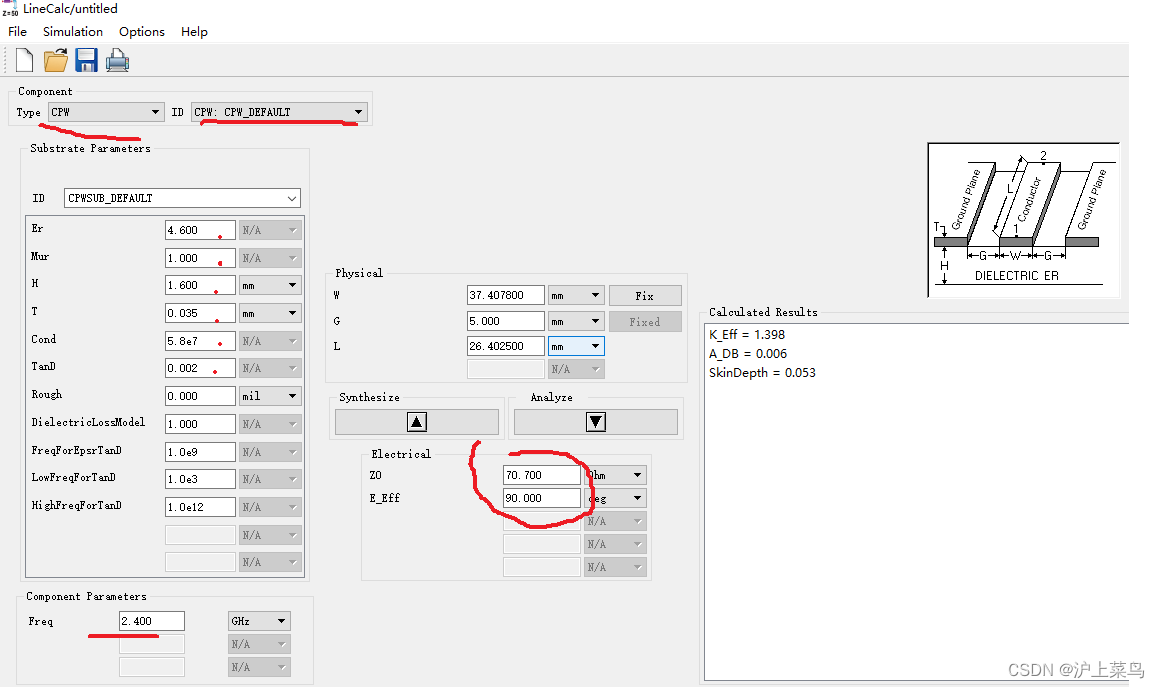Open the G unit mm dropdown
This screenshot has width=1160, height=688.
point(576,321)
